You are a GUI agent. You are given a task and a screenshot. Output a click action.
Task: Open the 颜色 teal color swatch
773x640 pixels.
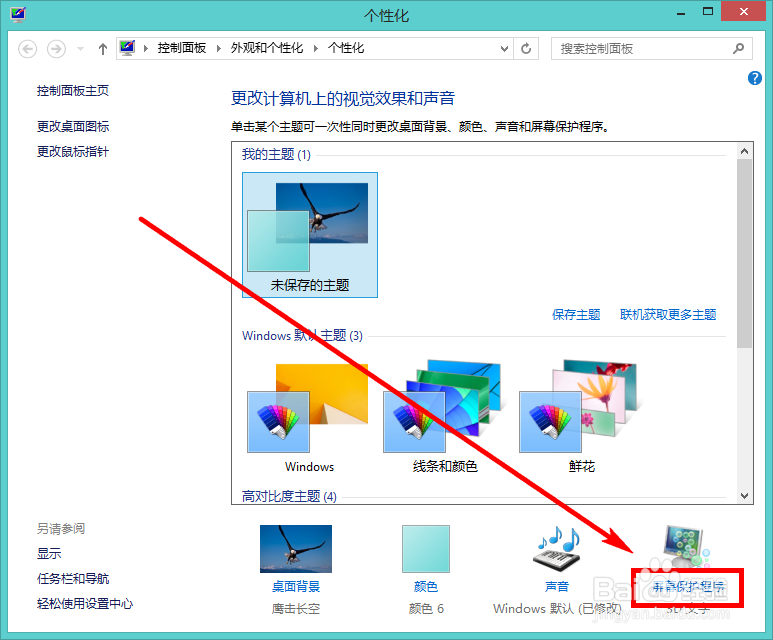click(426, 549)
